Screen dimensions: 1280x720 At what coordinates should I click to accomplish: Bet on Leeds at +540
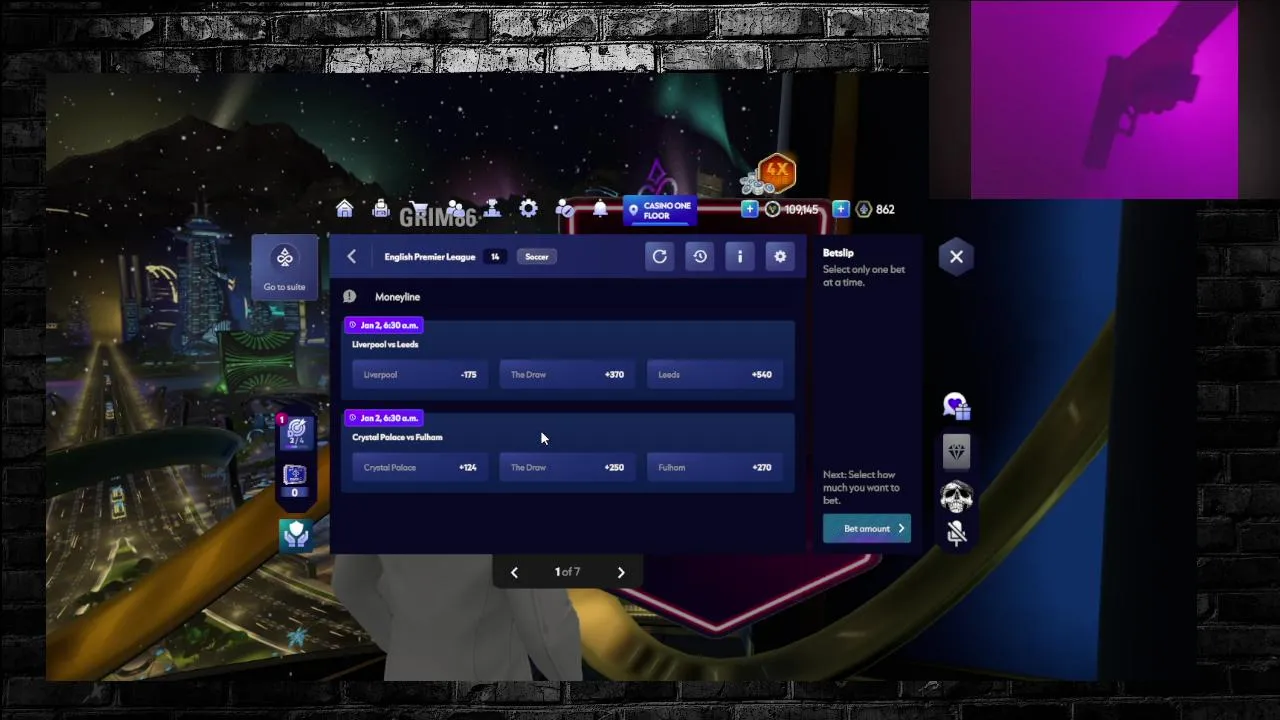tap(715, 375)
